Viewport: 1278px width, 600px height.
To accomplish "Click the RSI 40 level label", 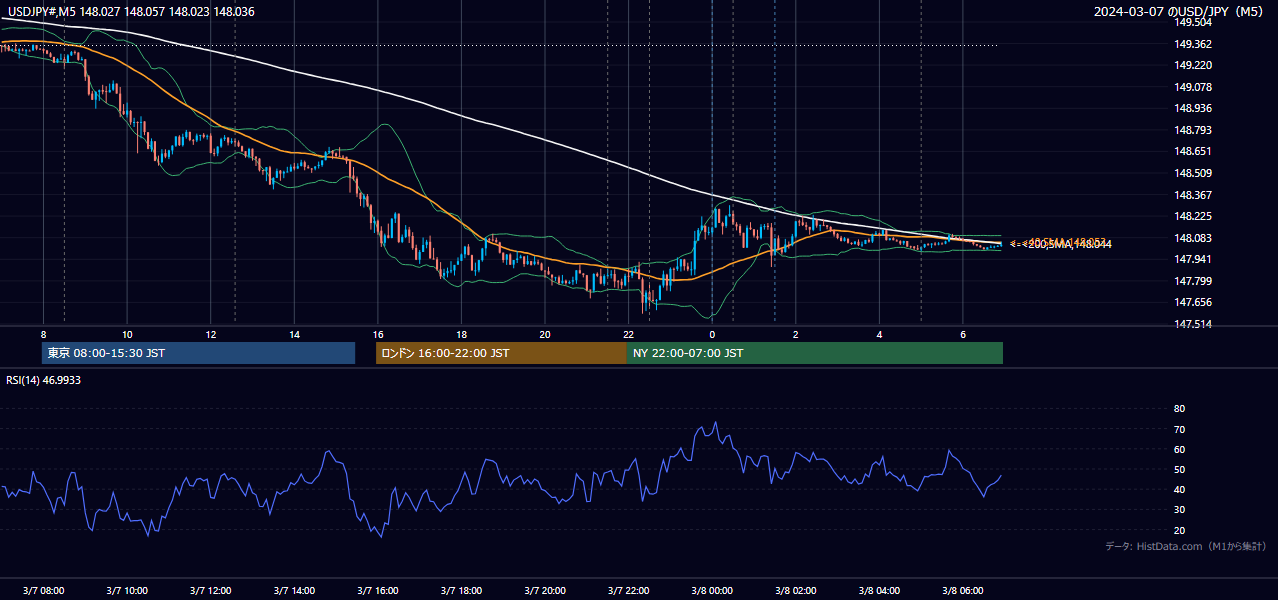I will 1180,489.
